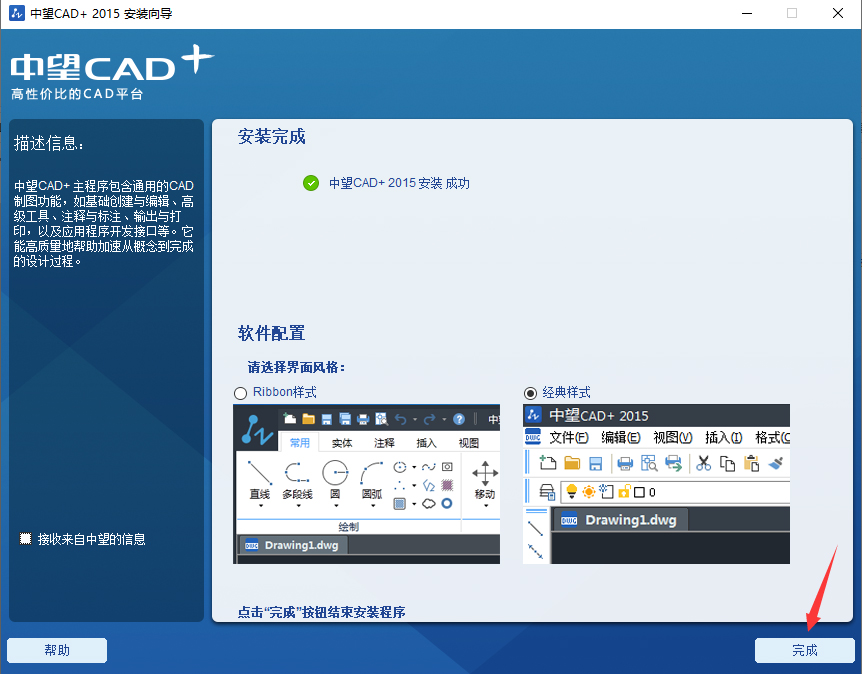
Task: Open the 文件(F) menu in the classic preview
Action: coord(567,437)
